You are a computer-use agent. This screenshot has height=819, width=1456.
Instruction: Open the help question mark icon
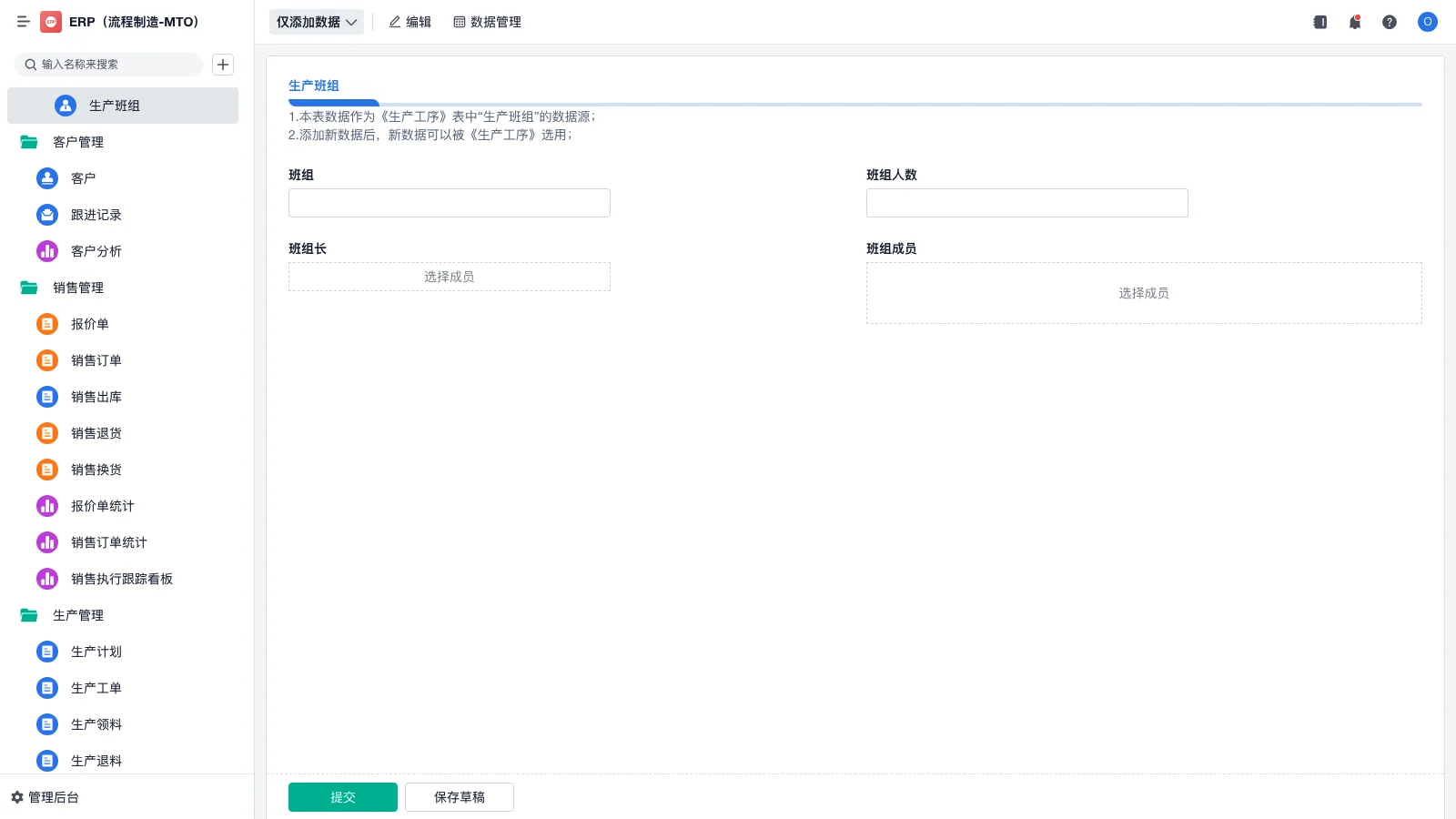[1390, 22]
